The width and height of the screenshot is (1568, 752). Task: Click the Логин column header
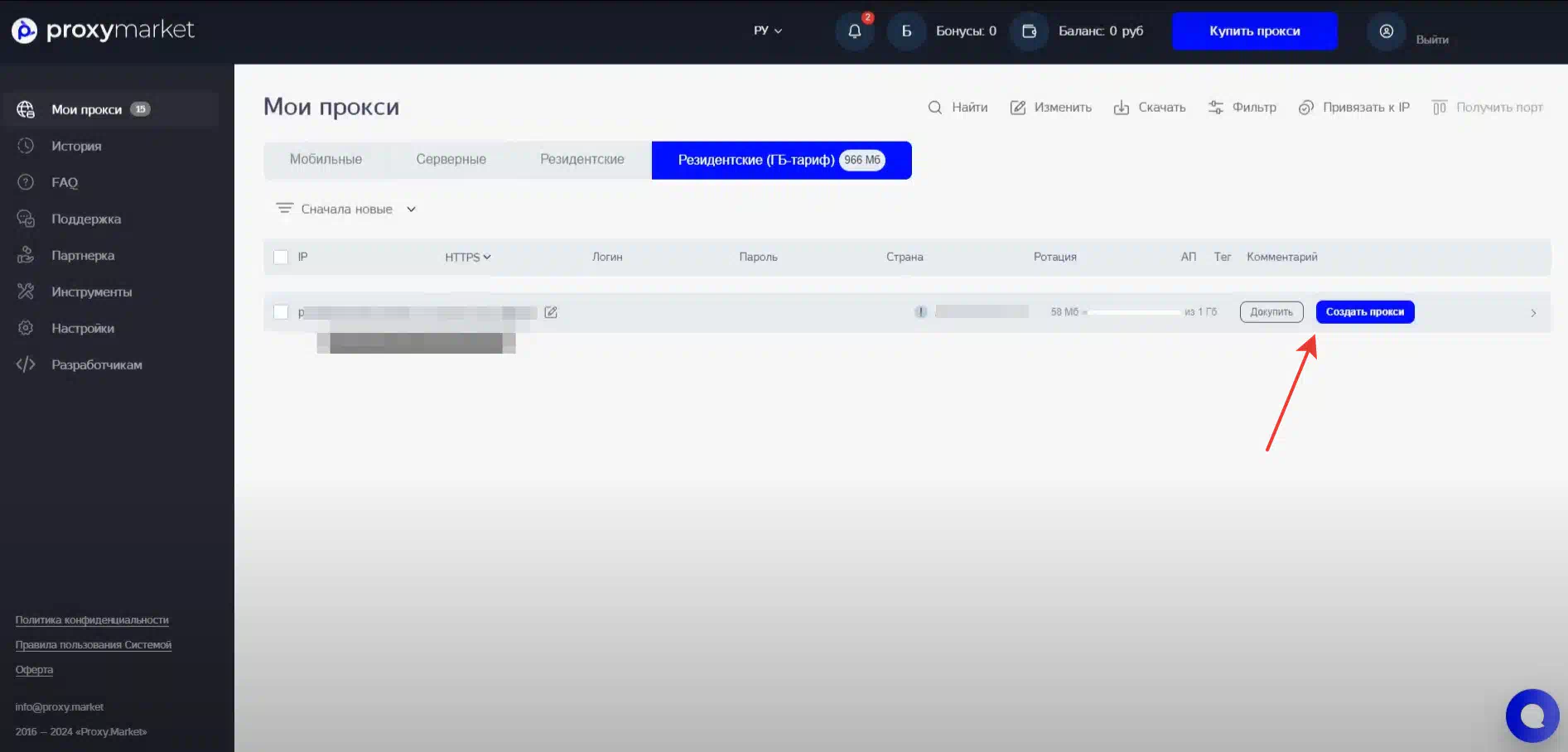tap(607, 257)
